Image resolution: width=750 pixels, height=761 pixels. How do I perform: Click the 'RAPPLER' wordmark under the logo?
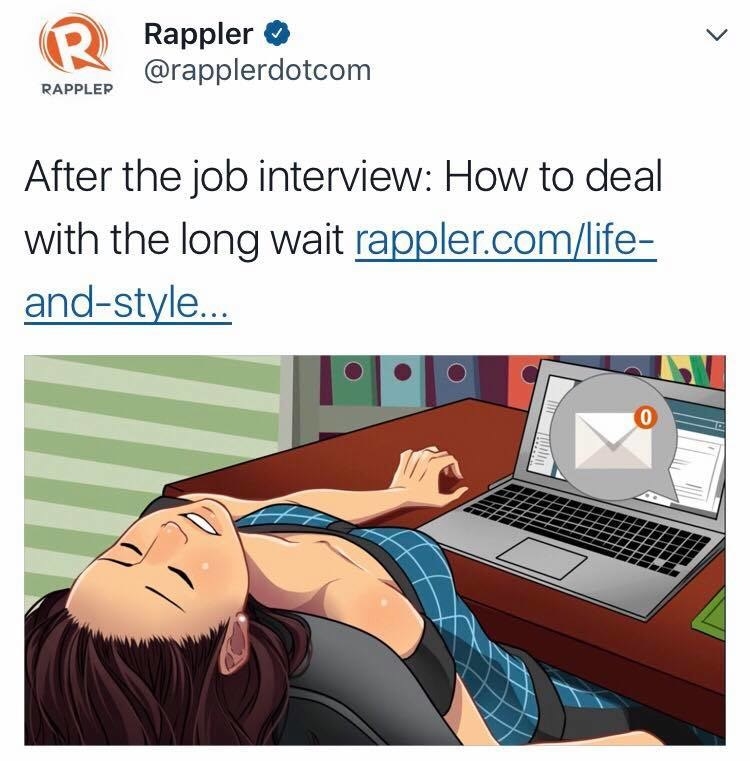pyautogui.click(x=77, y=89)
